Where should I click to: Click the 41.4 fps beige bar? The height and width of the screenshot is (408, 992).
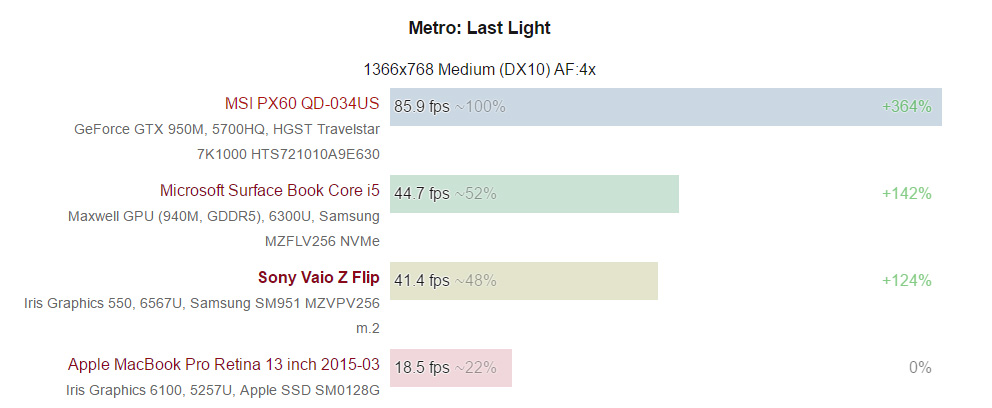tap(524, 280)
